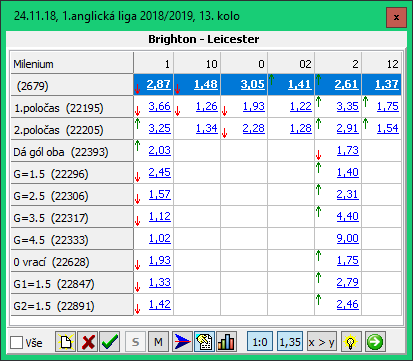Click Dá gól oba odds 1,73

[348, 150]
